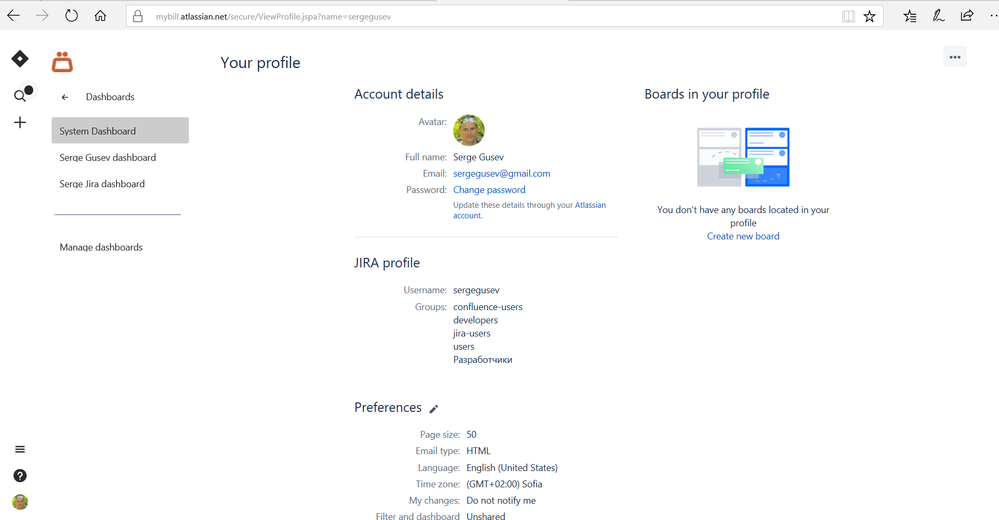Open the help question mark icon
This screenshot has width=999, height=520.
tap(20, 475)
